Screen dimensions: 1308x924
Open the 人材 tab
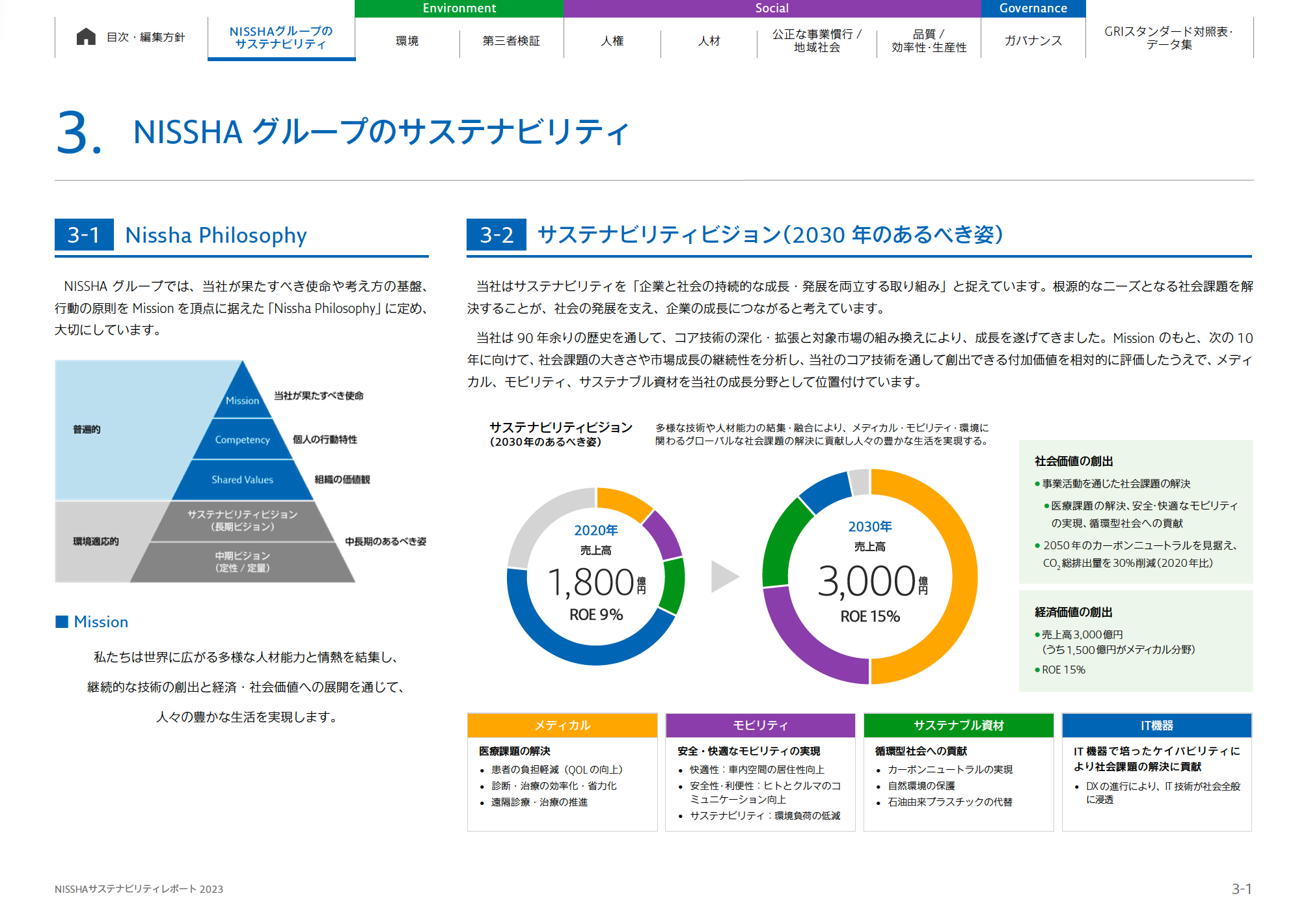point(709,40)
